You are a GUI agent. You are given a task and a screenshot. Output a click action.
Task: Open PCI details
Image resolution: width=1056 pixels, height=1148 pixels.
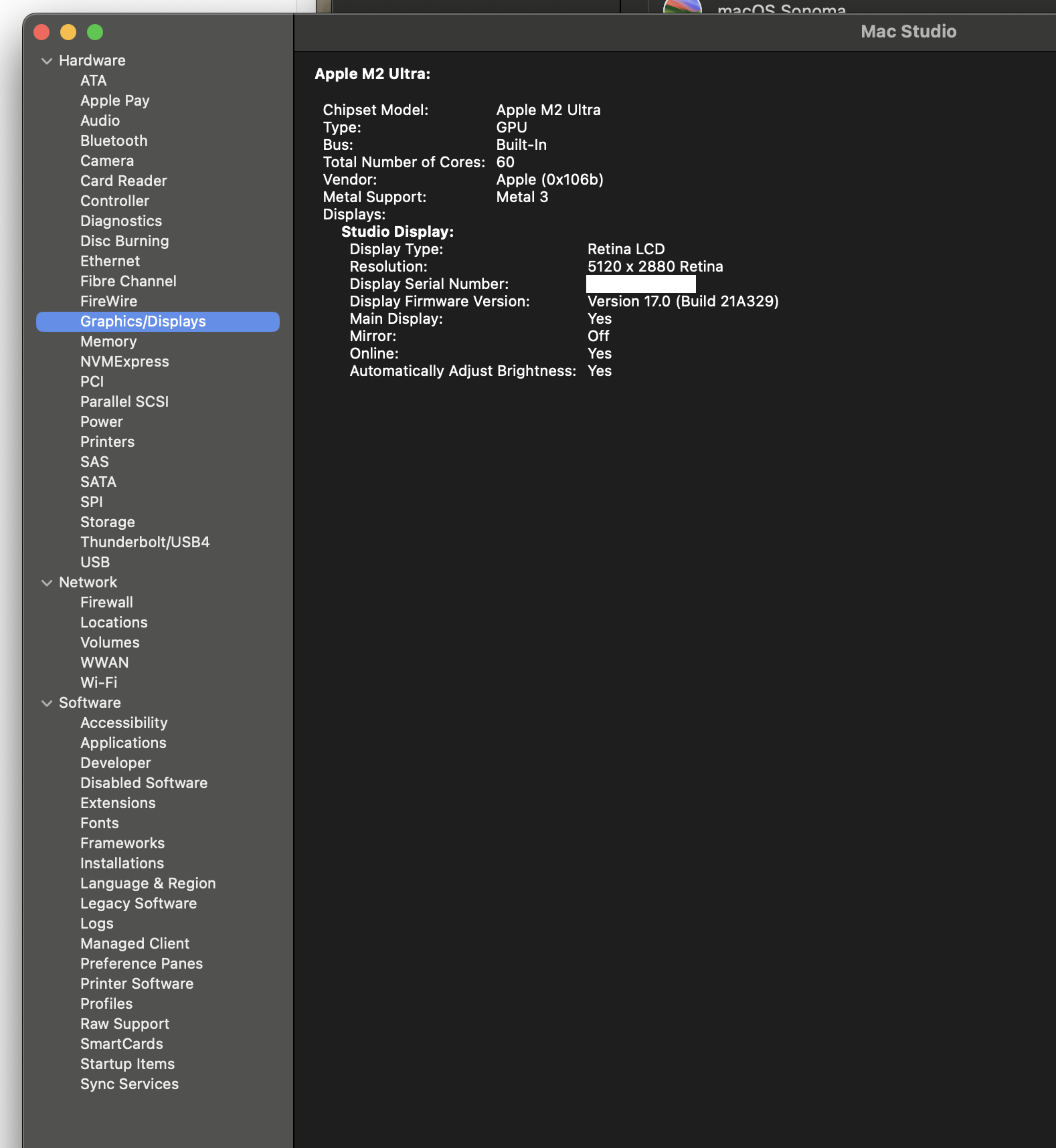click(92, 381)
